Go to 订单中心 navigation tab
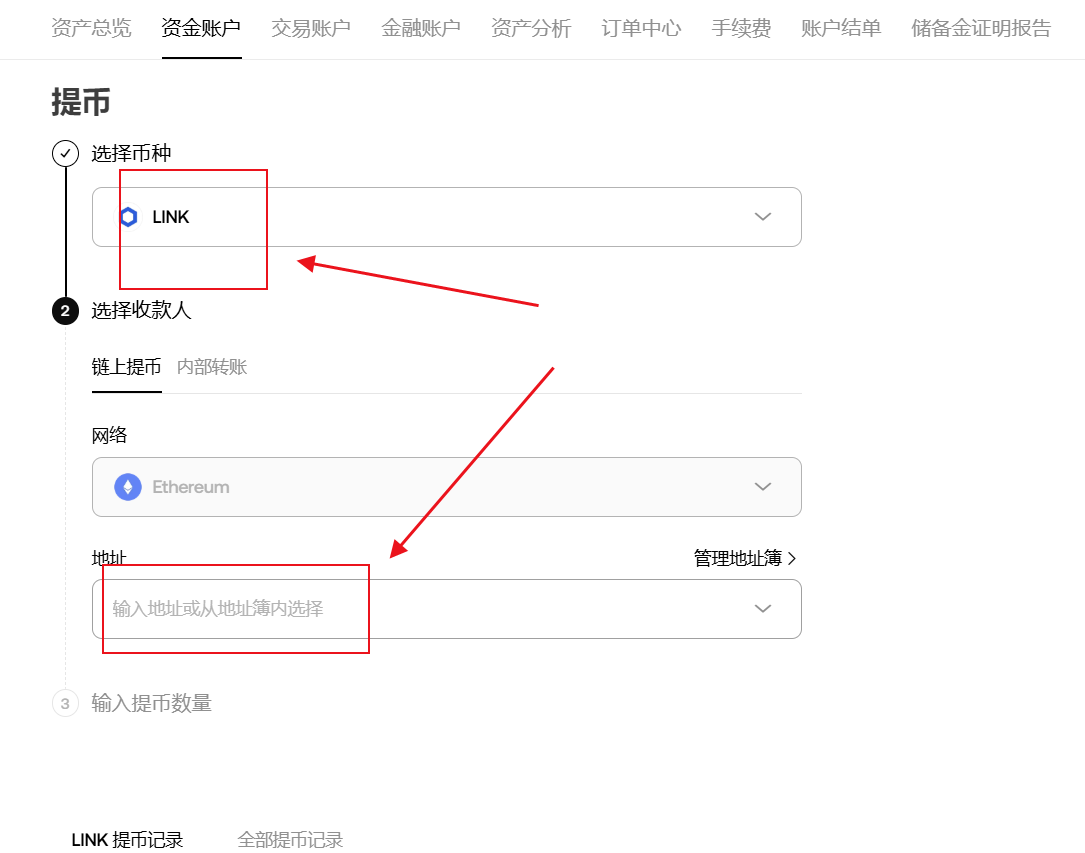The height and width of the screenshot is (853, 1085). (641, 28)
